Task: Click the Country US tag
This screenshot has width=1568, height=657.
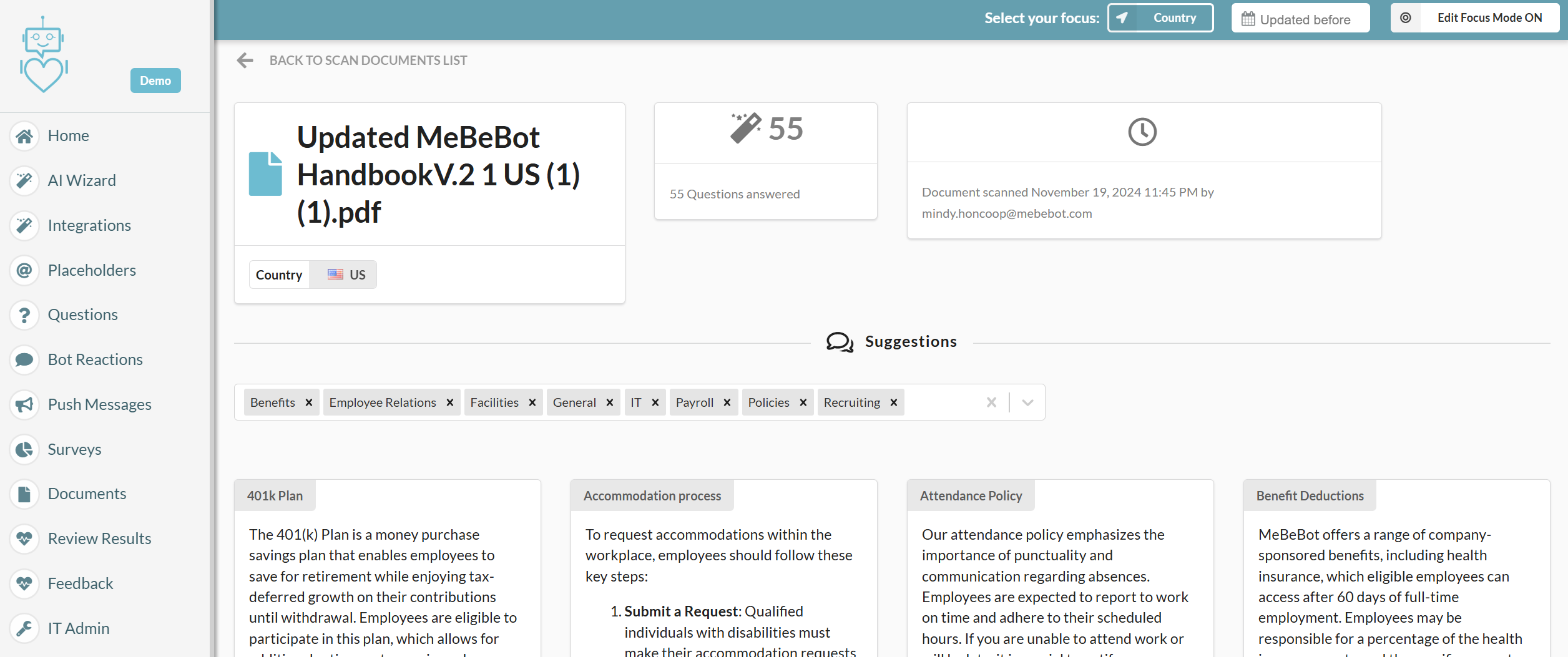Action: pyautogui.click(x=313, y=275)
